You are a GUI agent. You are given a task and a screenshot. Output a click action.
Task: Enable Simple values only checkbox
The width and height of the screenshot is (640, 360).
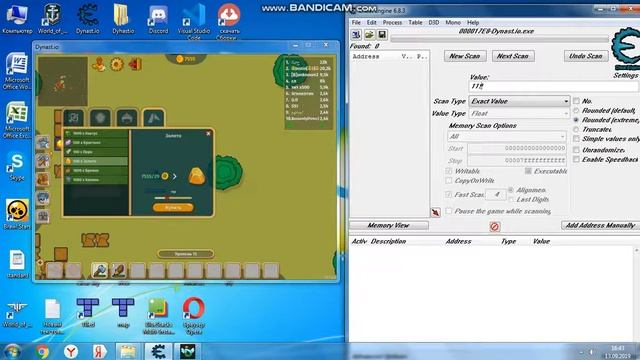pos(576,139)
